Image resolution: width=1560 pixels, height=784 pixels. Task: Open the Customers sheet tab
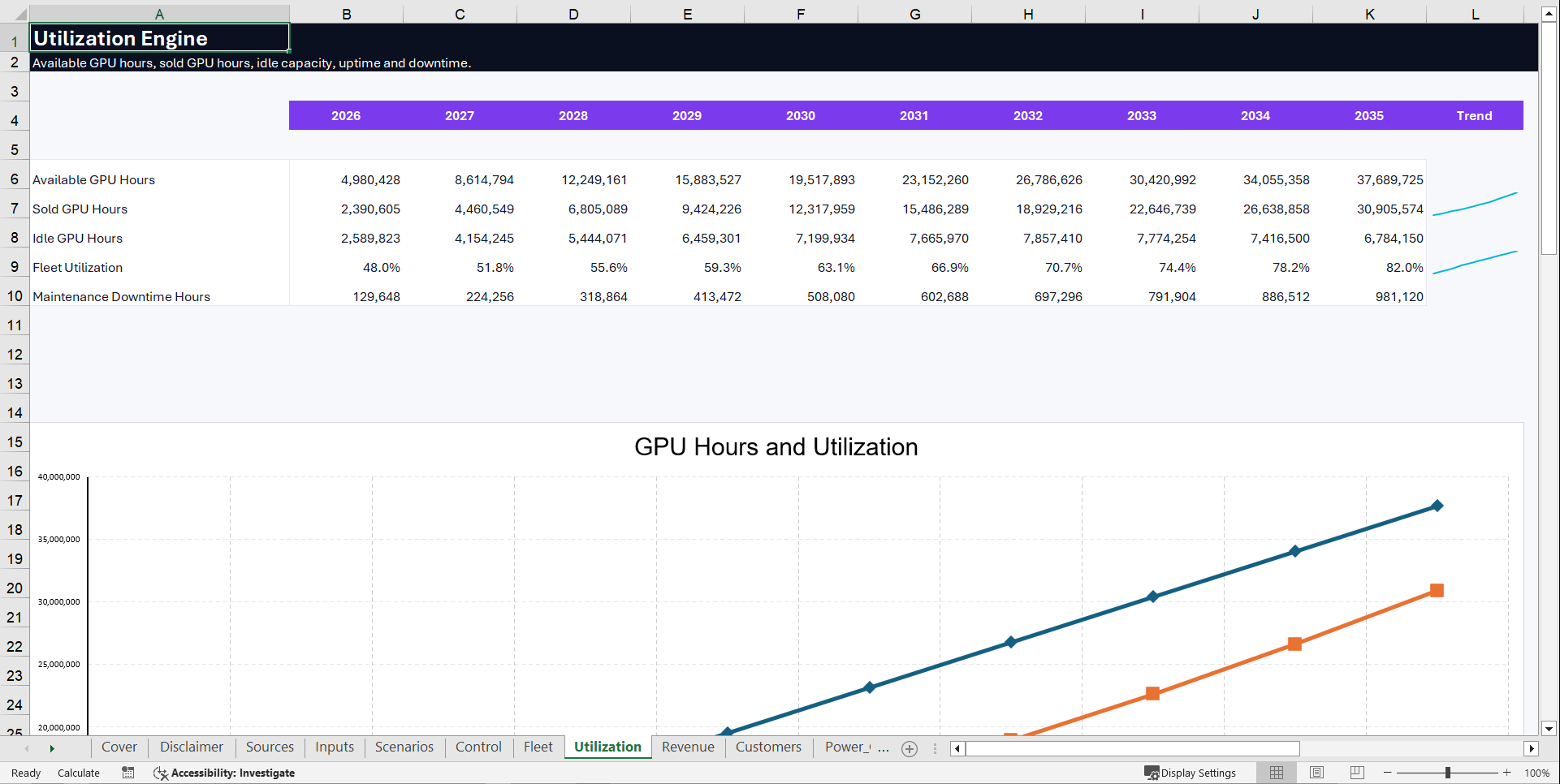pyautogui.click(x=768, y=747)
